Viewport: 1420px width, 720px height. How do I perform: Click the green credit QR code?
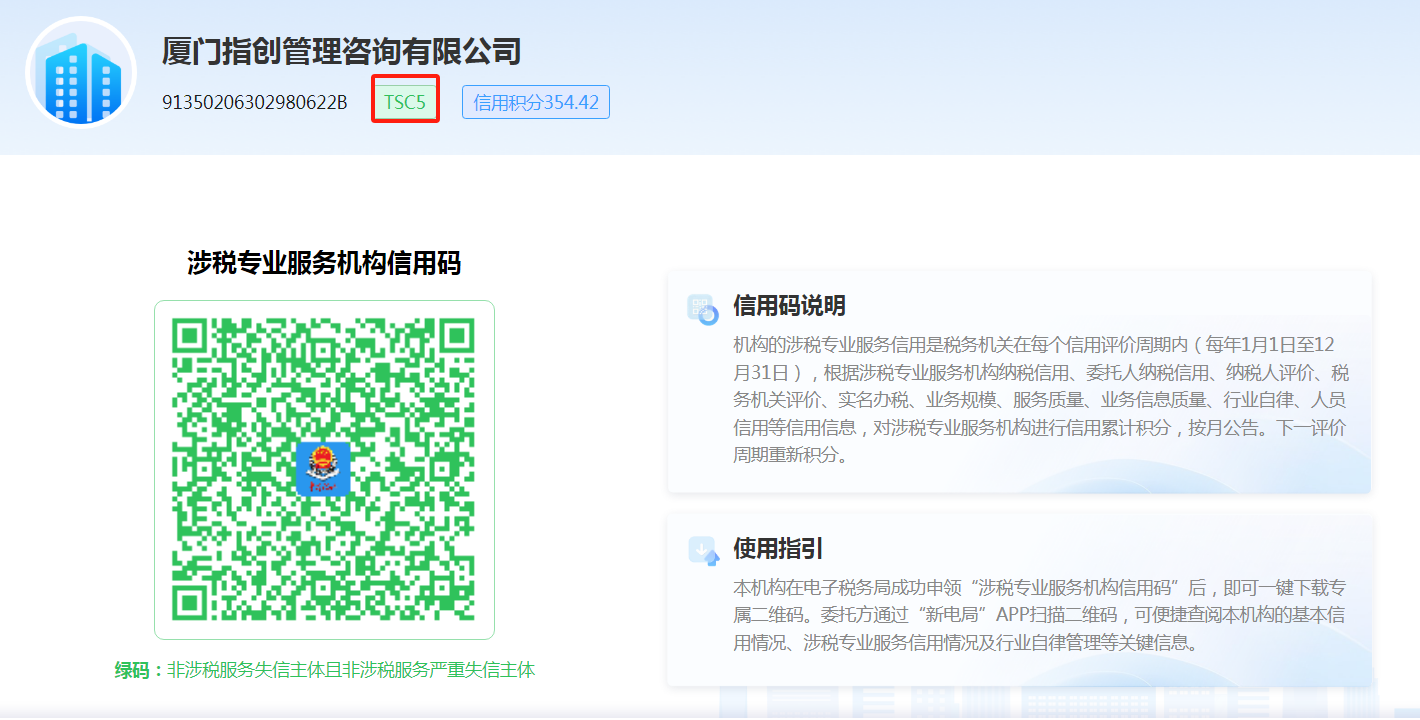coord(324,470)
